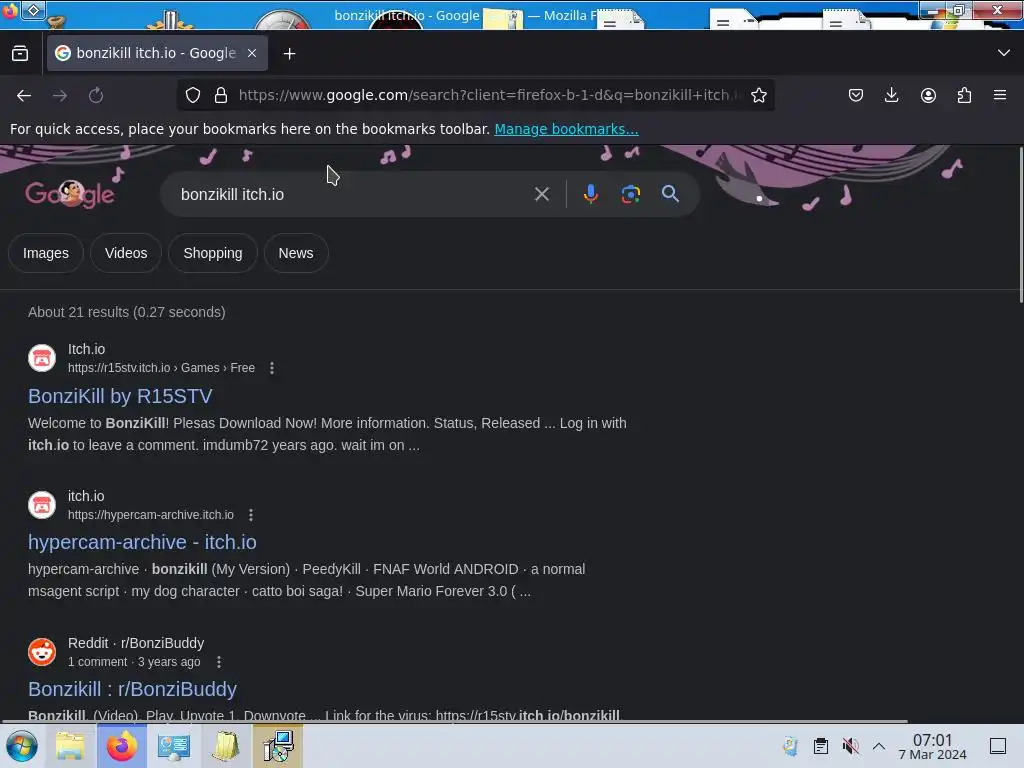Screen dimensions: 1024x768
Task: Open a new tab with plus button
Action: point(289,54)
